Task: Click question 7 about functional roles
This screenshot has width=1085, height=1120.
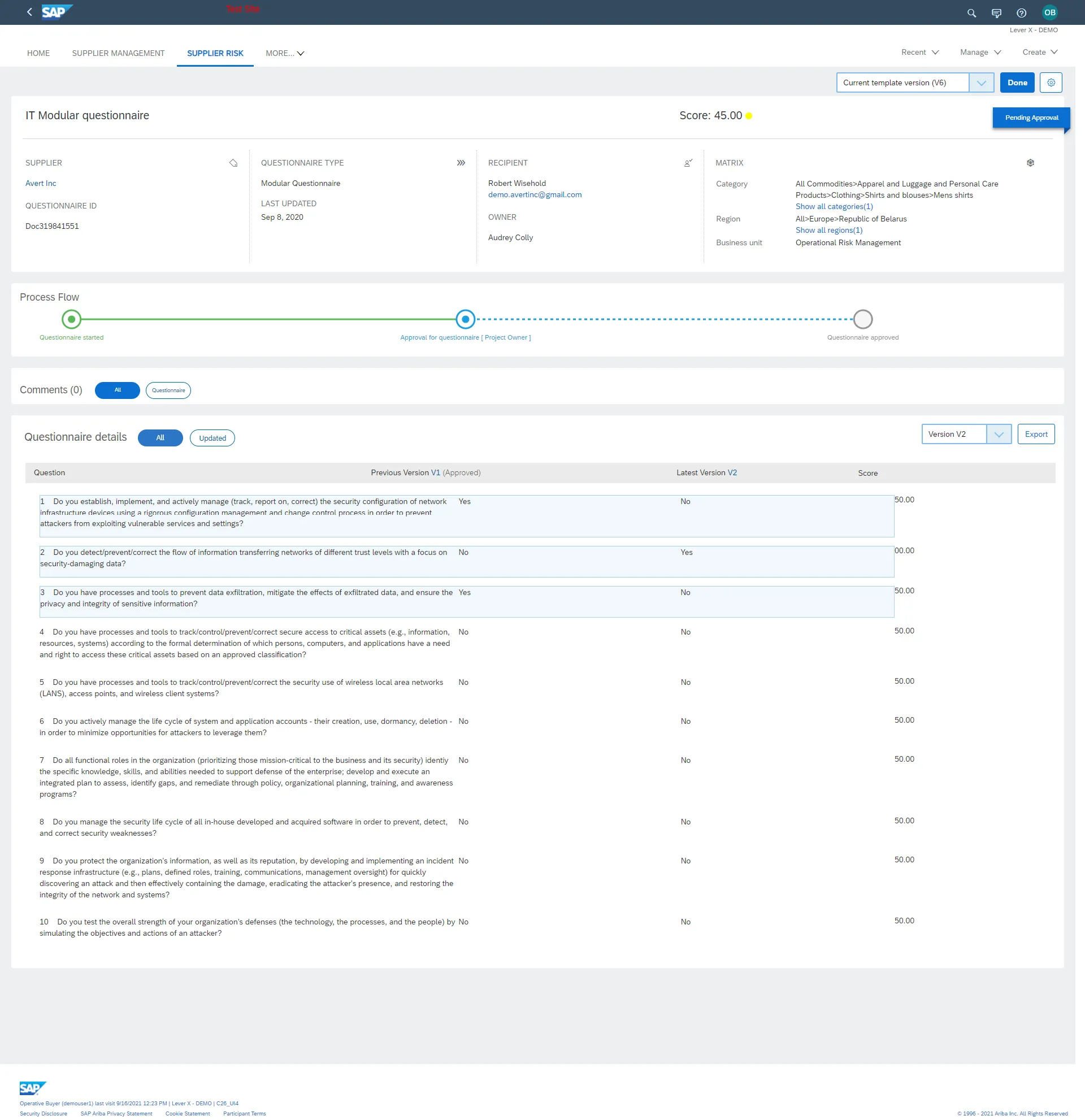Action: click(246, 777)
